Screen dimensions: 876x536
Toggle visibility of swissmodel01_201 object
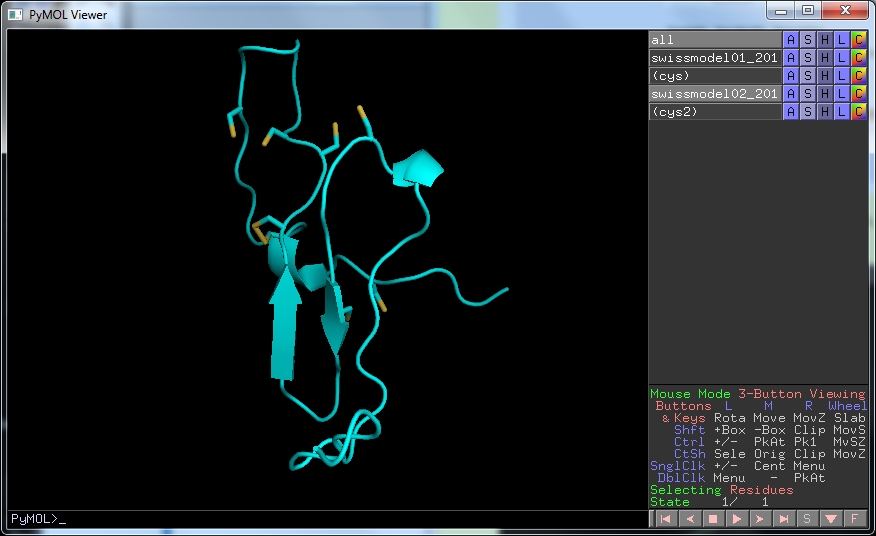(x=714, y=58)
